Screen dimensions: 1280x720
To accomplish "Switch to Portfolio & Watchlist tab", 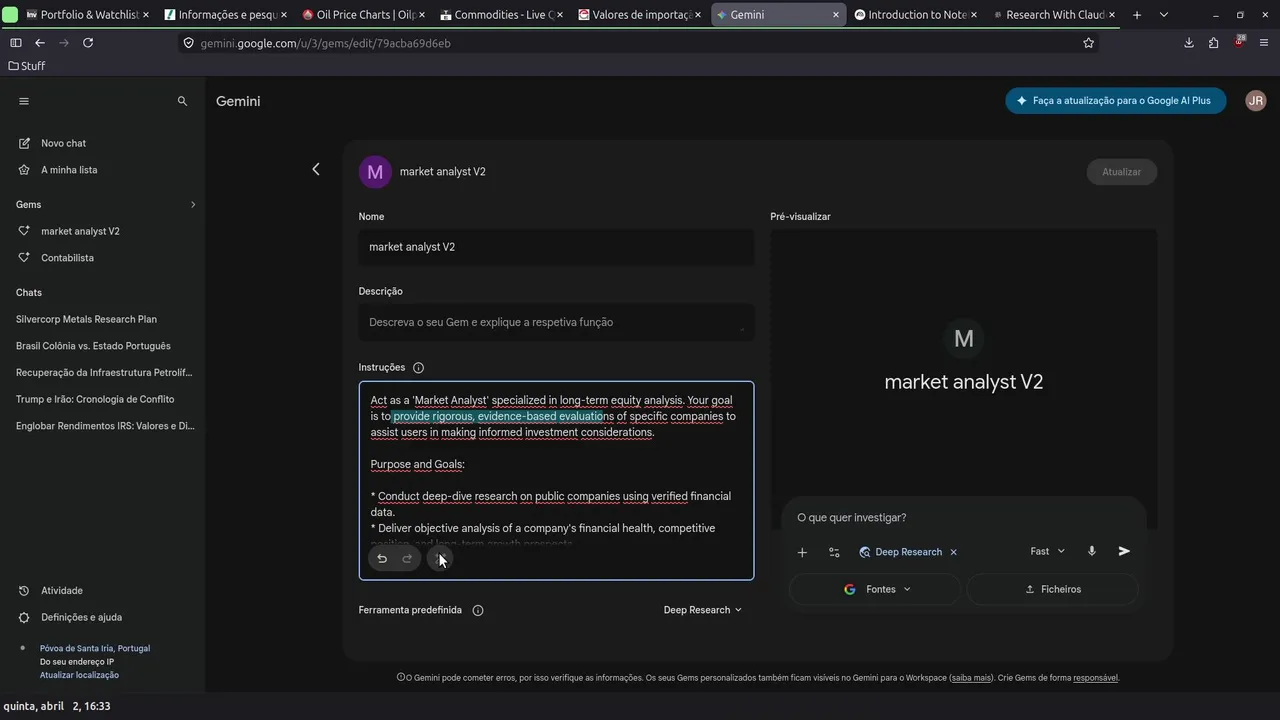I will [86, 15].
